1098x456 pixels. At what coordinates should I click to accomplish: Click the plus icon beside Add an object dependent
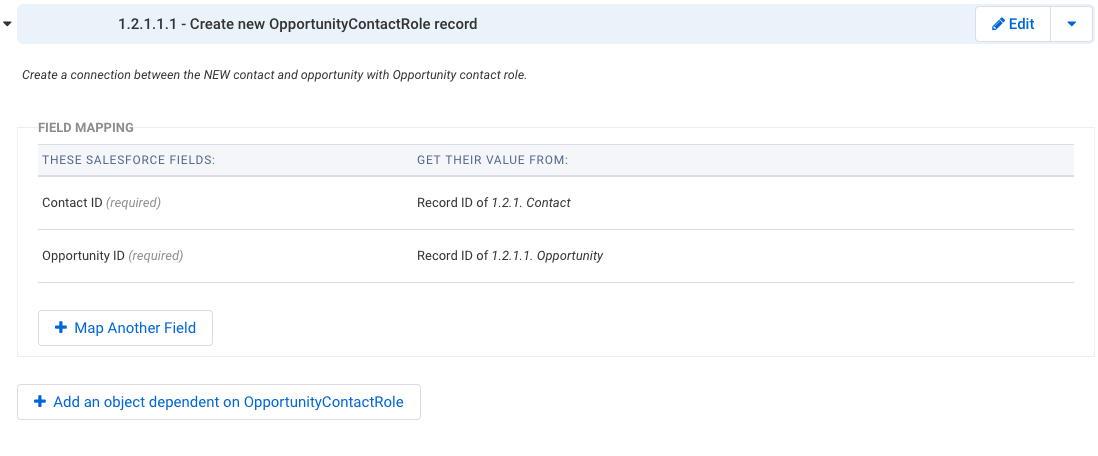click(x=40, y=402)
